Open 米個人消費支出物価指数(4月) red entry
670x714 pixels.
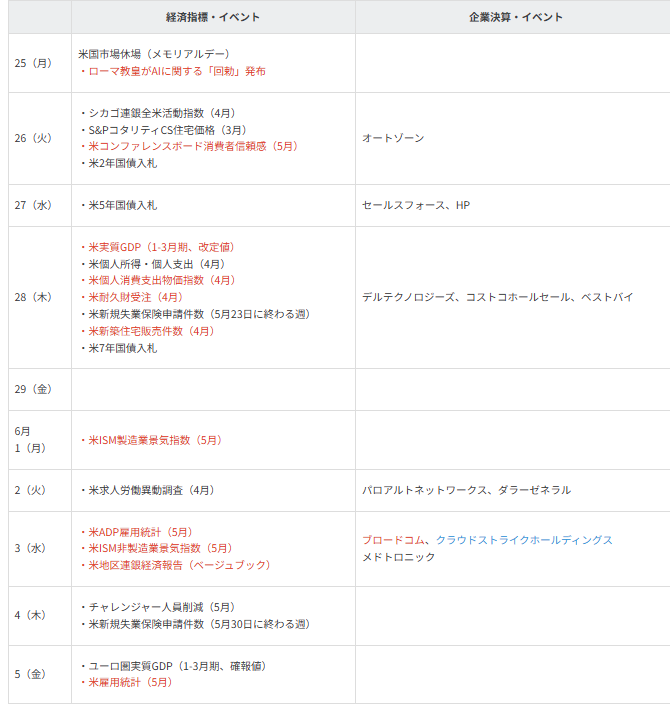[157, 280]
